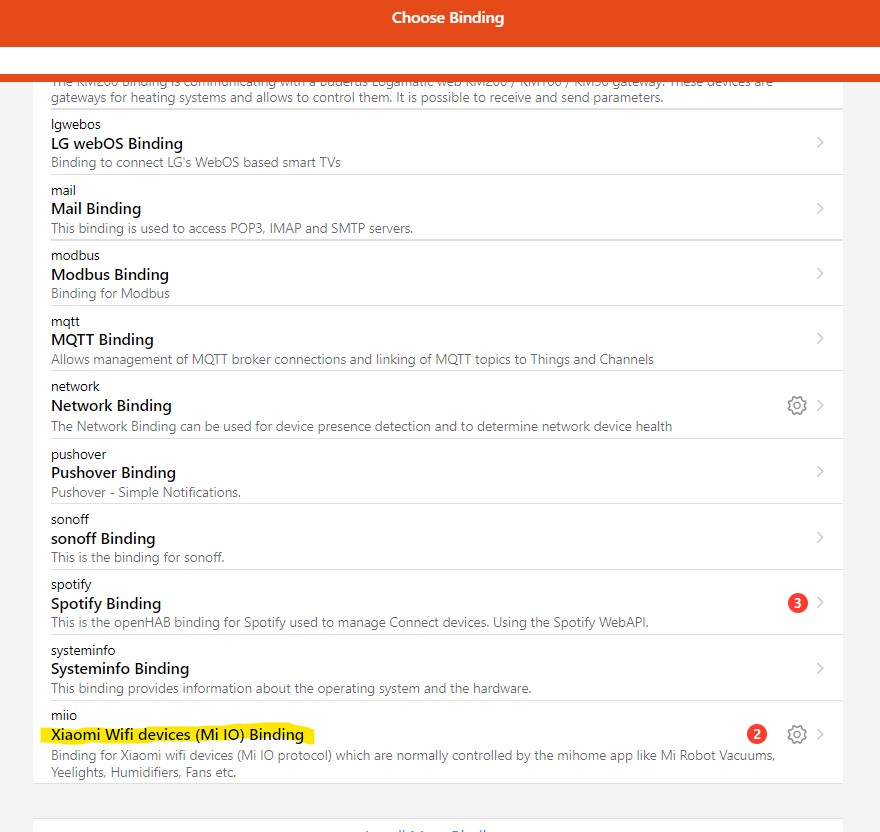Open Pushover Binding title

113,473
